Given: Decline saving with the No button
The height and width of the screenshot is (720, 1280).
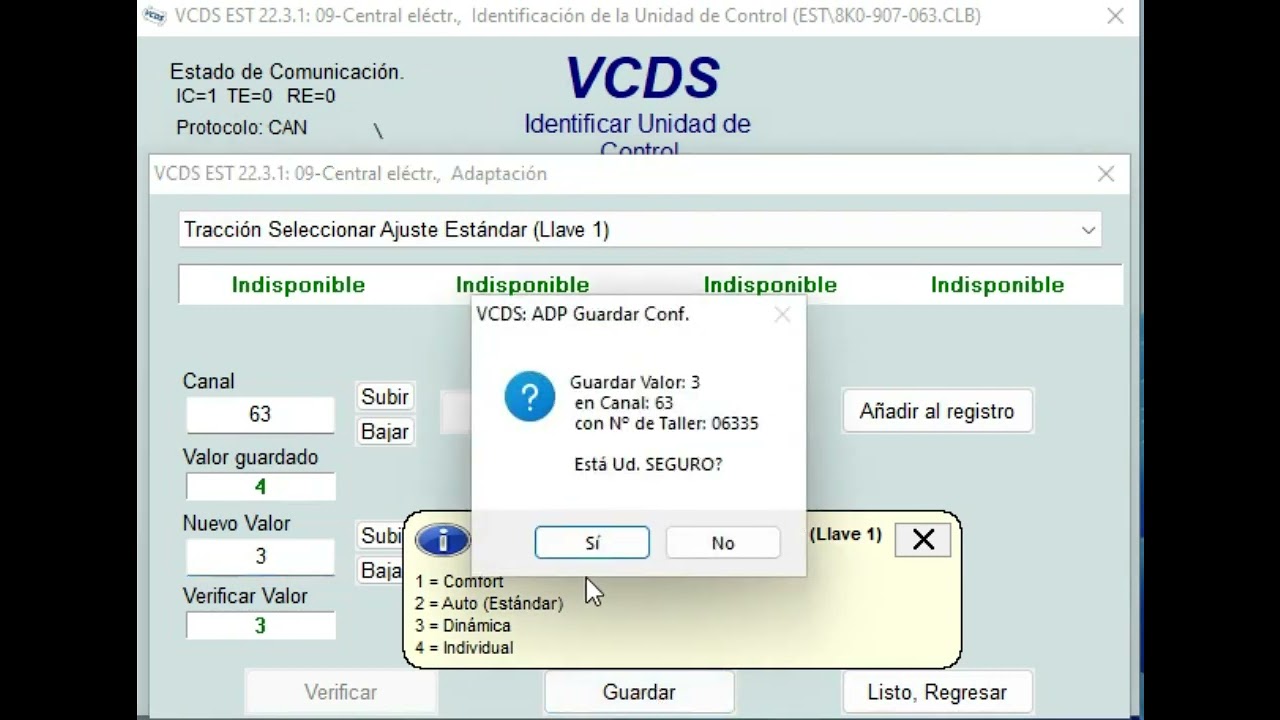Looking at the screenshot, I should click(x=723, y=543).
